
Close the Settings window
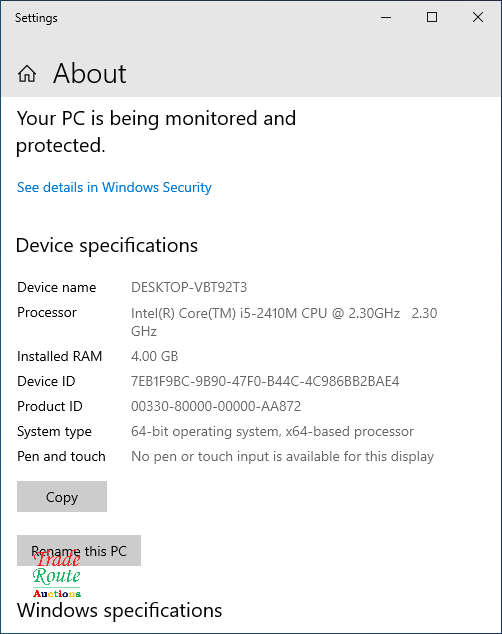click(x=478, y=17)
